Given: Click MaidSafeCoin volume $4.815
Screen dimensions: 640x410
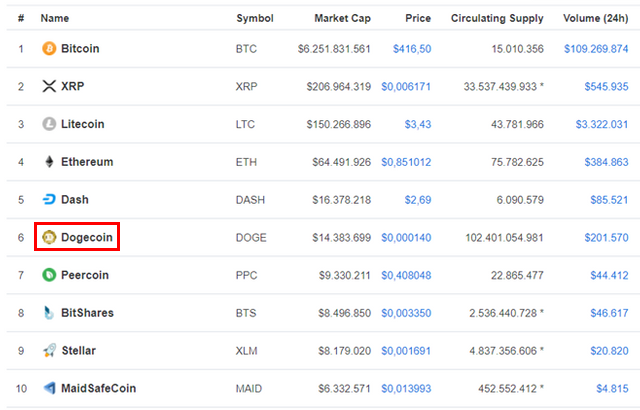Looking at the screenshot, I should click(612, 389).
